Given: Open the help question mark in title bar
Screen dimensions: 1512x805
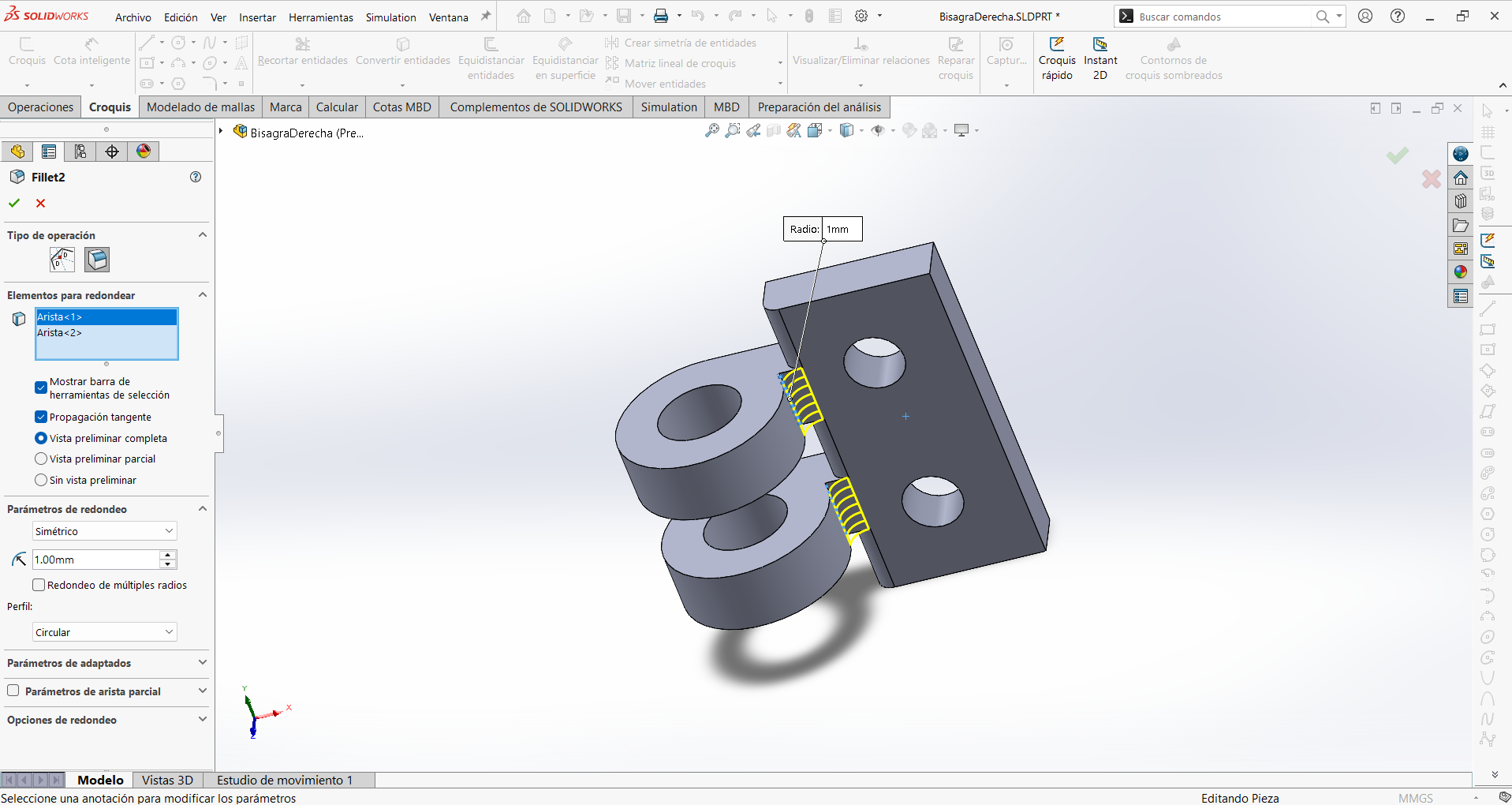Looking at the screenshot, I should pos(1398,16).
